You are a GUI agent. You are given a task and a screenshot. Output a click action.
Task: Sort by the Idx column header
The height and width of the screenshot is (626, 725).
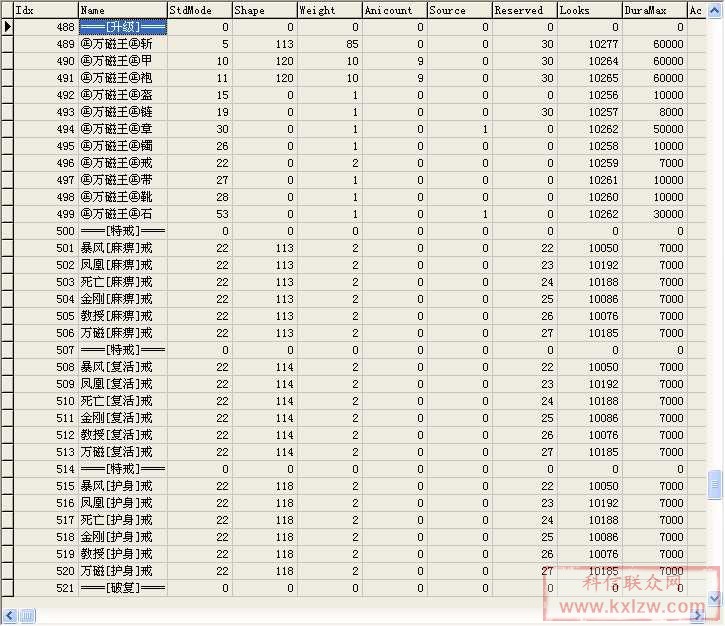point(46,10)
